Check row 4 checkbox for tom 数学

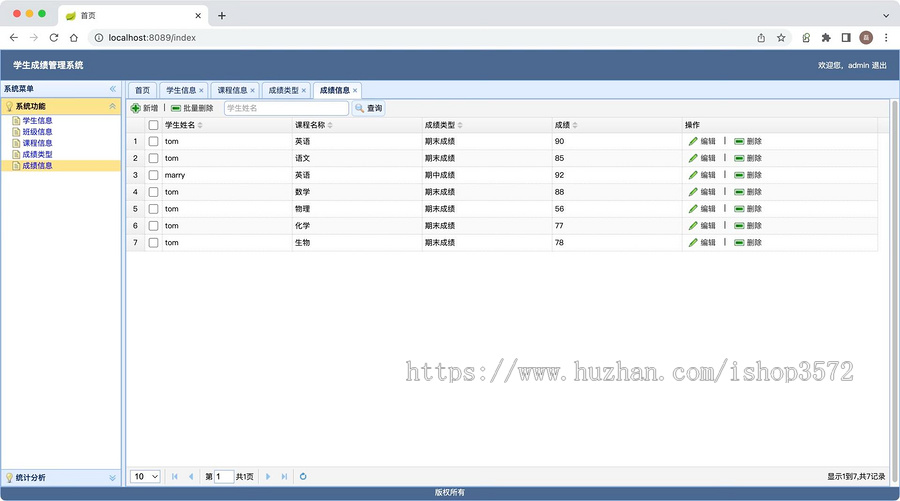tap(153, 192)
